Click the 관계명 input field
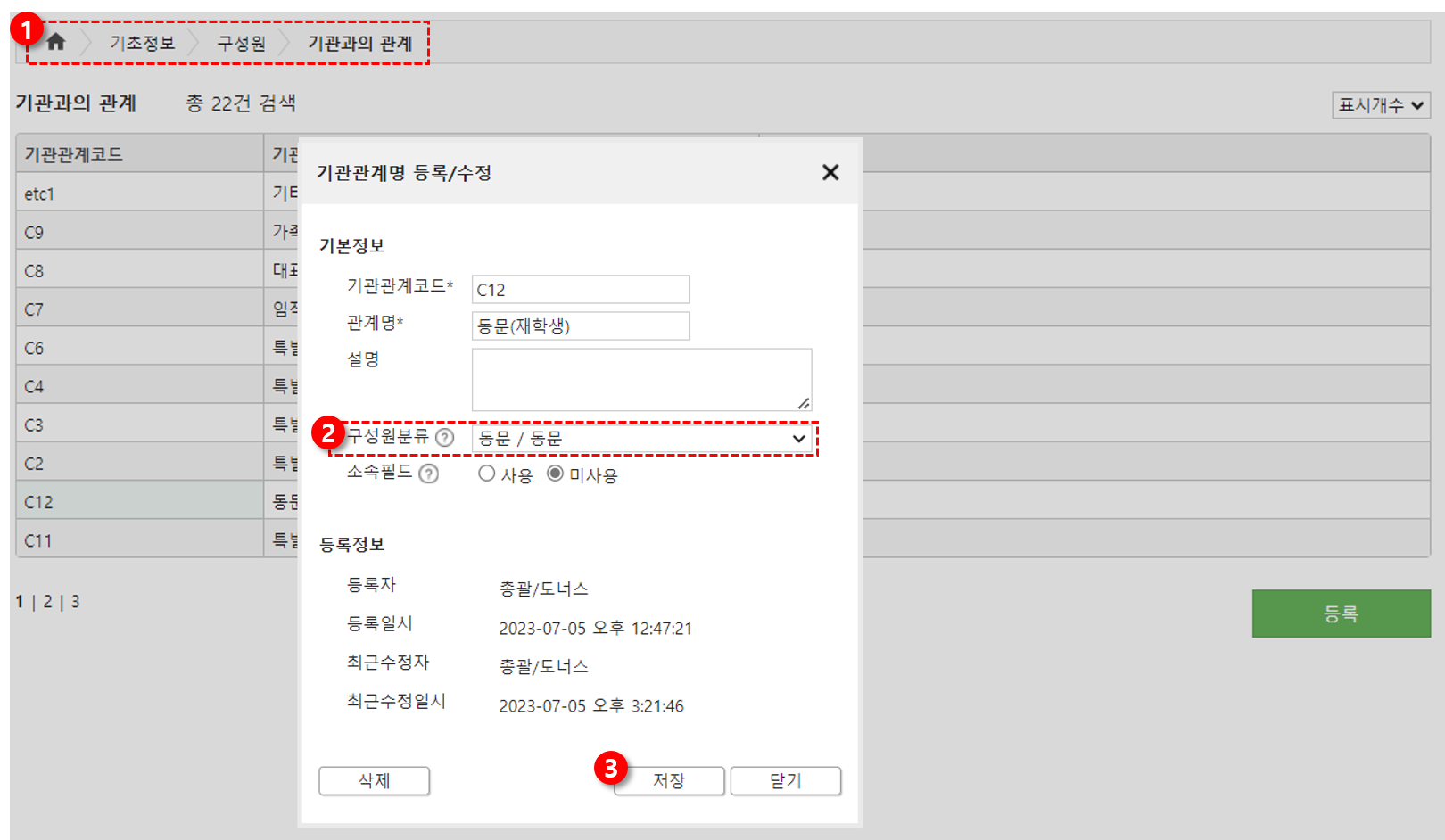 580,326
